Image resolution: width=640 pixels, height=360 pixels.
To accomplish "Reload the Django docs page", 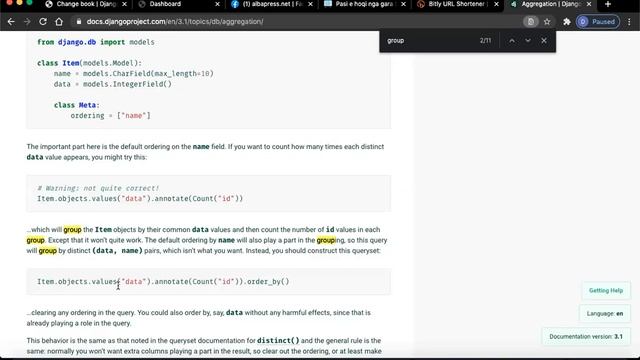I will point(43,22).
